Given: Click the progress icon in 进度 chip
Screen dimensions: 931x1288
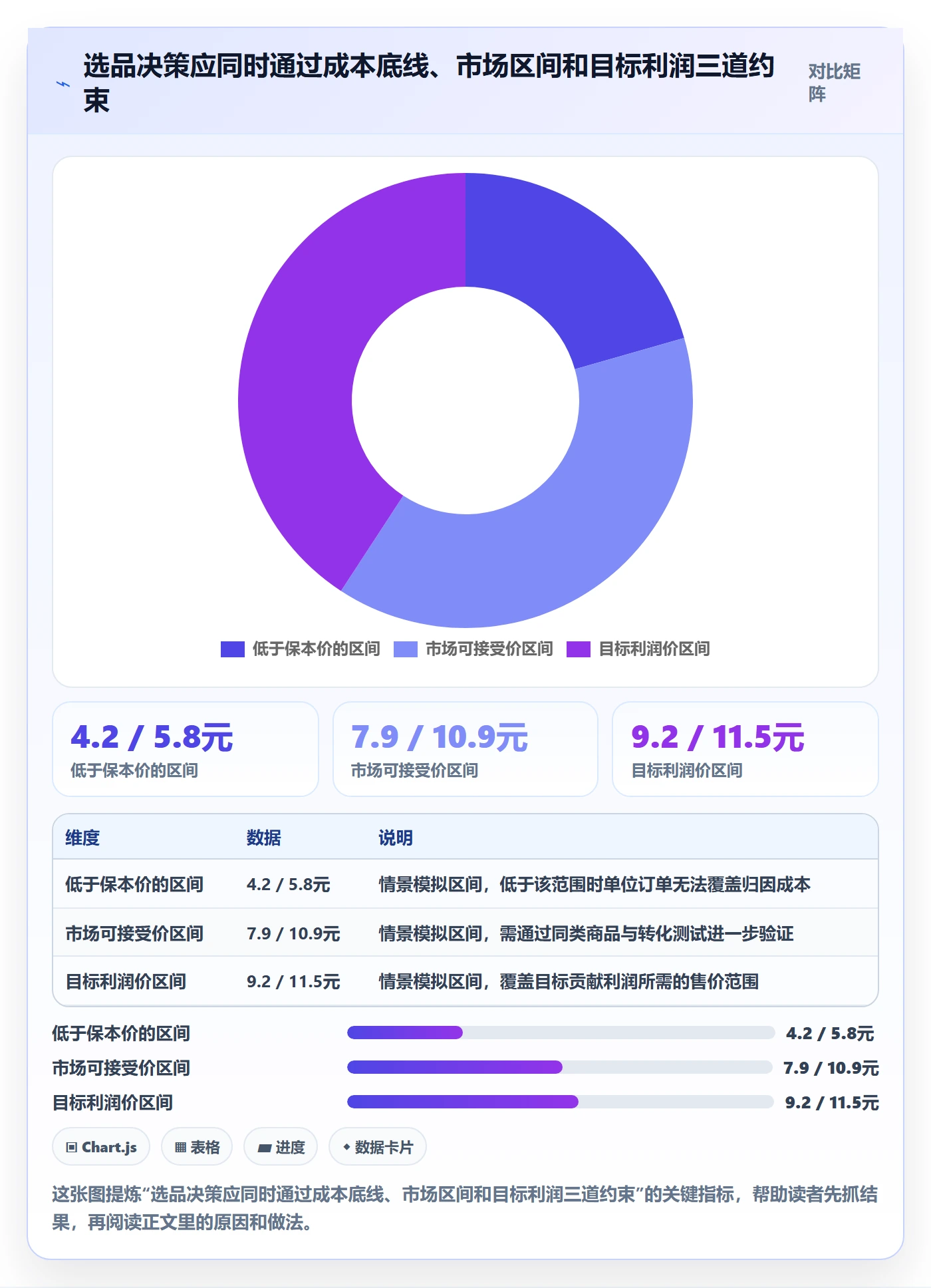Looking at the screenshot, I should tap(264, 1148).
